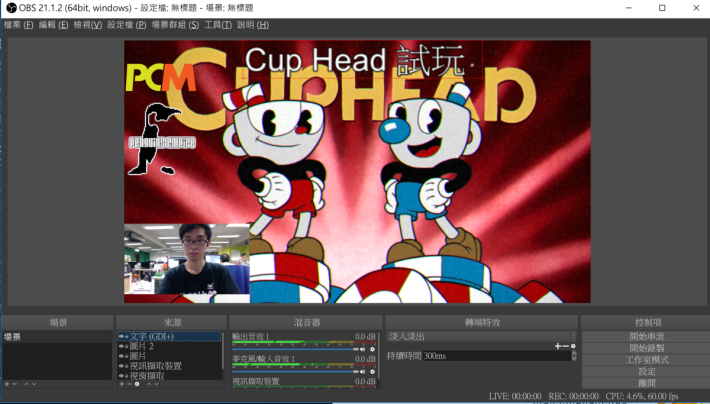The image size is (710, 404).
Task: Open 設定 settings button
Action: 647,371
